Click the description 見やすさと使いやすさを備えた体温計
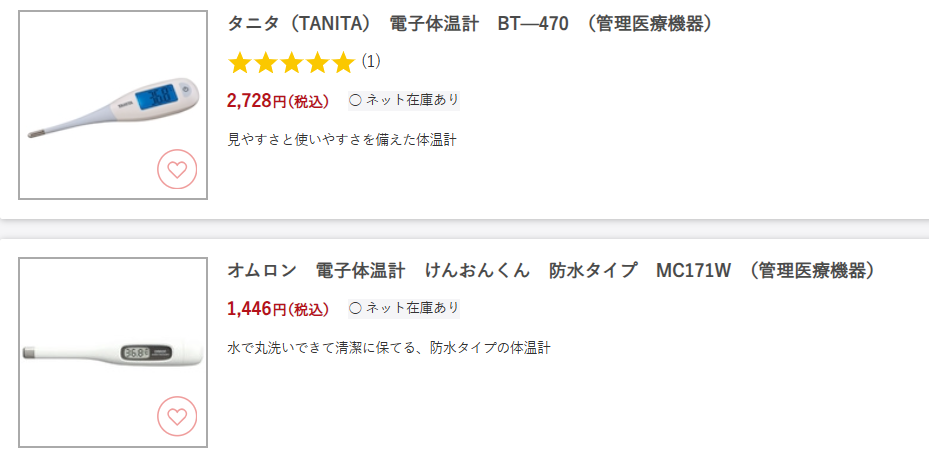Image resolution: width=929 pixels, height=459 pixels. click(x=342, y=140)
